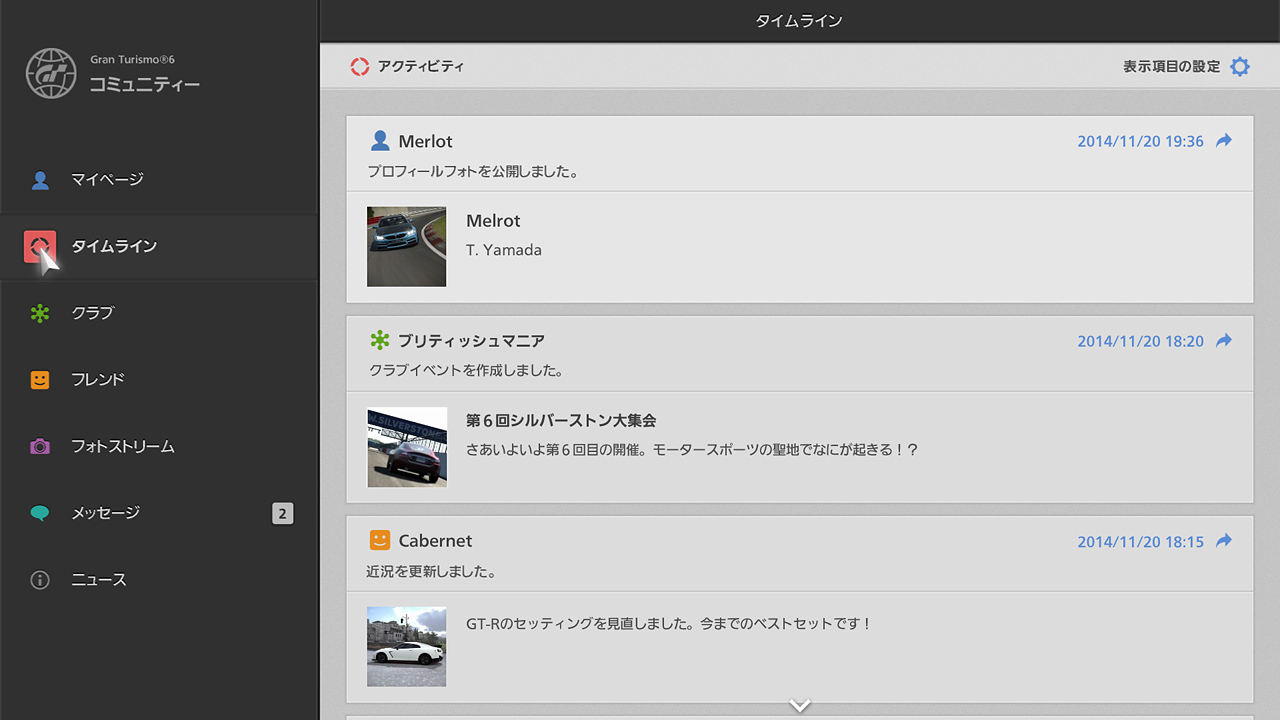Open フォトストリーム from the sidebar

click(x=122, y=447)
